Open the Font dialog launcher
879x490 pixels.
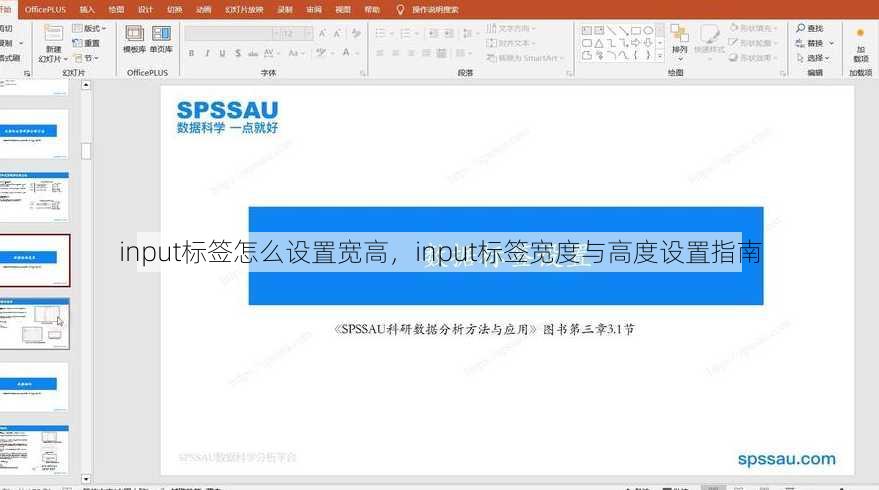(363, 73)
